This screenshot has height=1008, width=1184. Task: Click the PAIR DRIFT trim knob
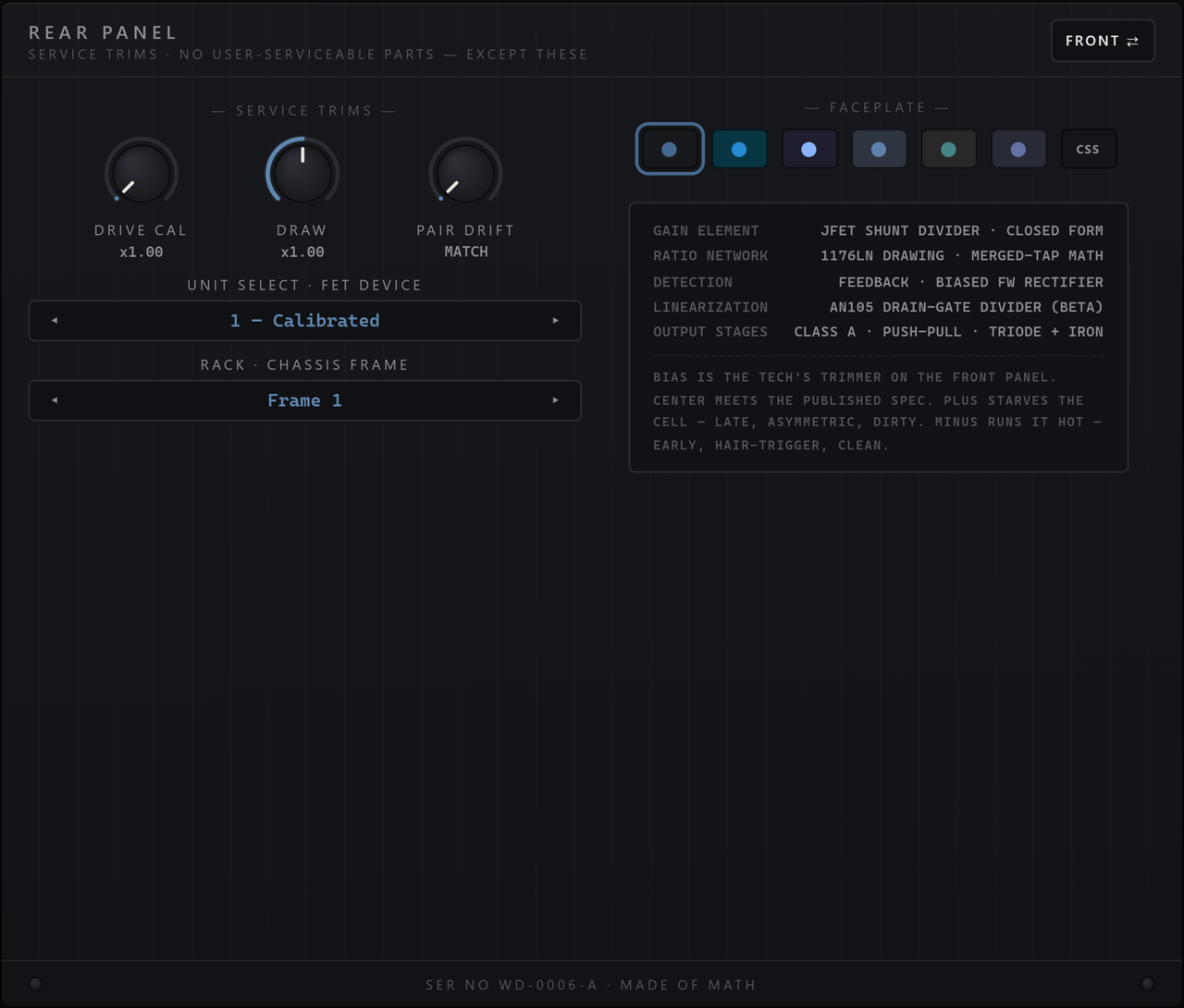465,173
